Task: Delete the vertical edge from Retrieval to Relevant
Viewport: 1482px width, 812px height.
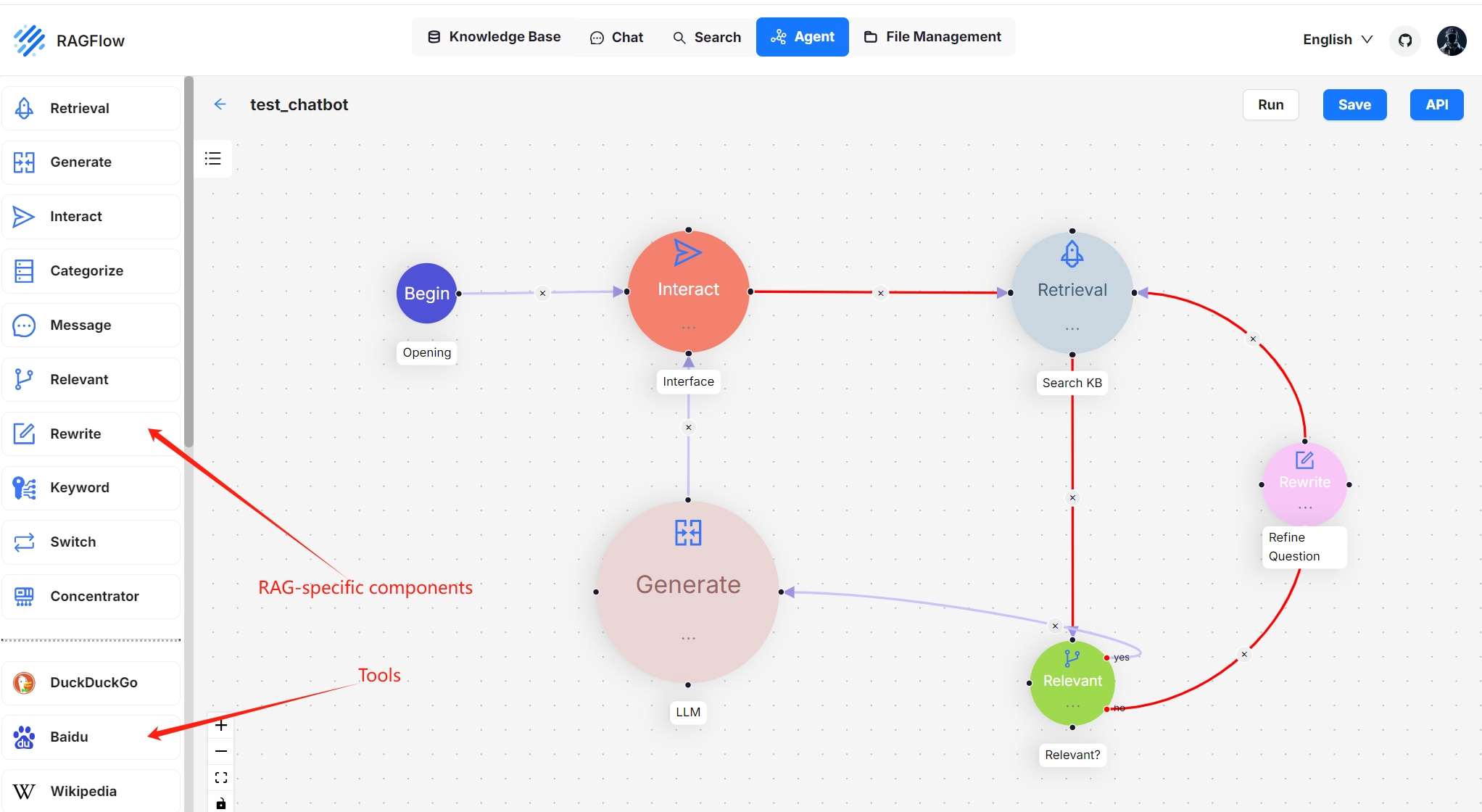Action: click(x=1072, y=498)
